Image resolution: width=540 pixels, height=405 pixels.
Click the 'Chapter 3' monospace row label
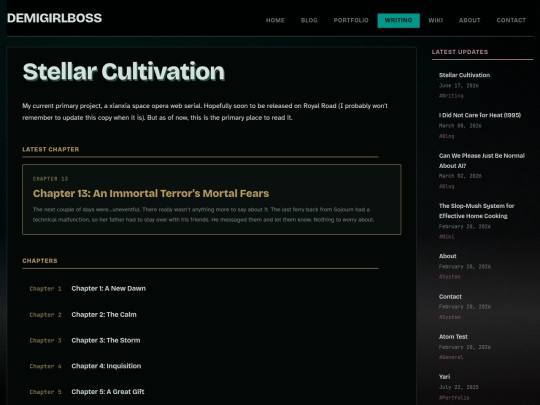(x=45, y=341)
